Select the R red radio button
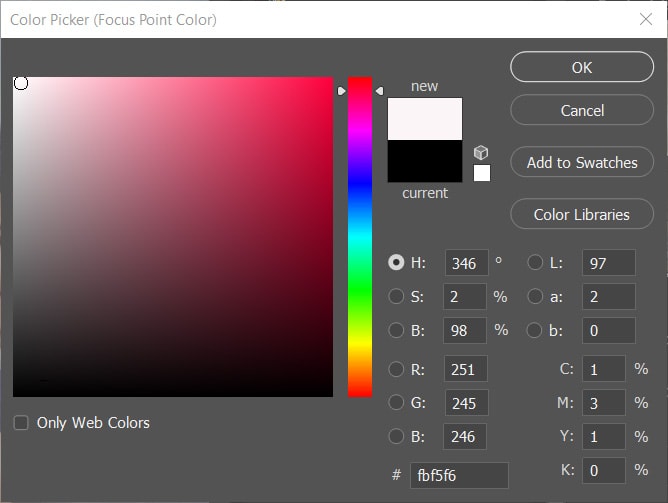 pos(396,369)
